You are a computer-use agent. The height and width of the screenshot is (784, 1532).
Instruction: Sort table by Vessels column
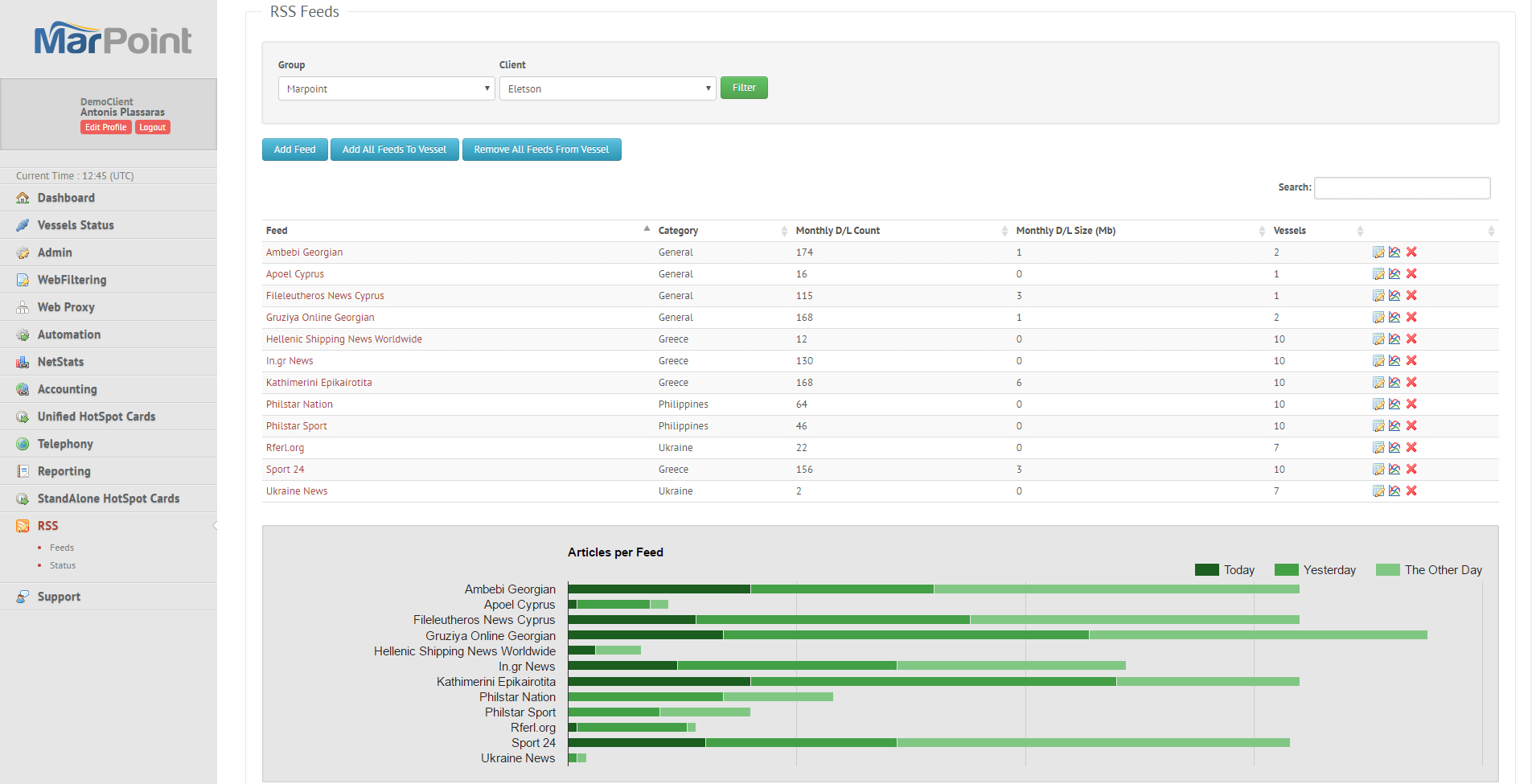point(1318,231)
